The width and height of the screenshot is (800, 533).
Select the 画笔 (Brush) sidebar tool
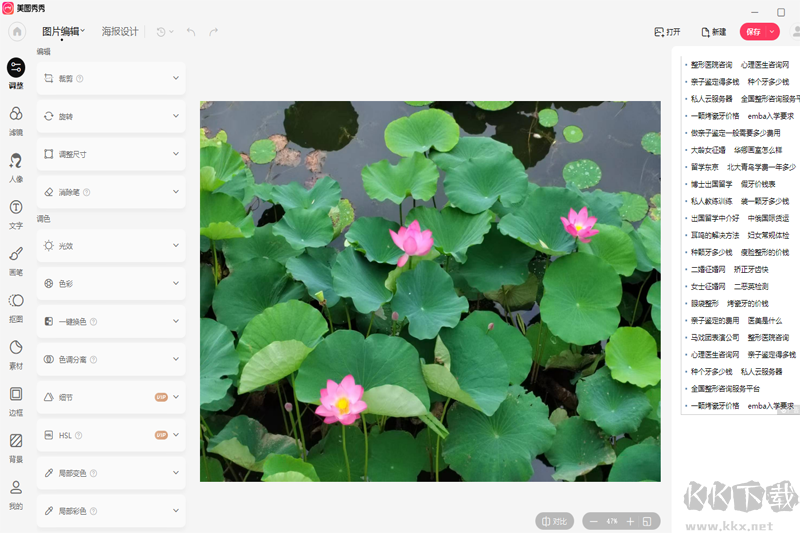point(16,261)
